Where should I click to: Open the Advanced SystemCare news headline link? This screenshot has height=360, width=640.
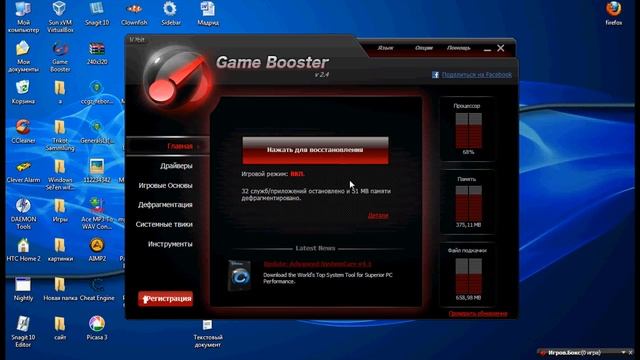318,264
